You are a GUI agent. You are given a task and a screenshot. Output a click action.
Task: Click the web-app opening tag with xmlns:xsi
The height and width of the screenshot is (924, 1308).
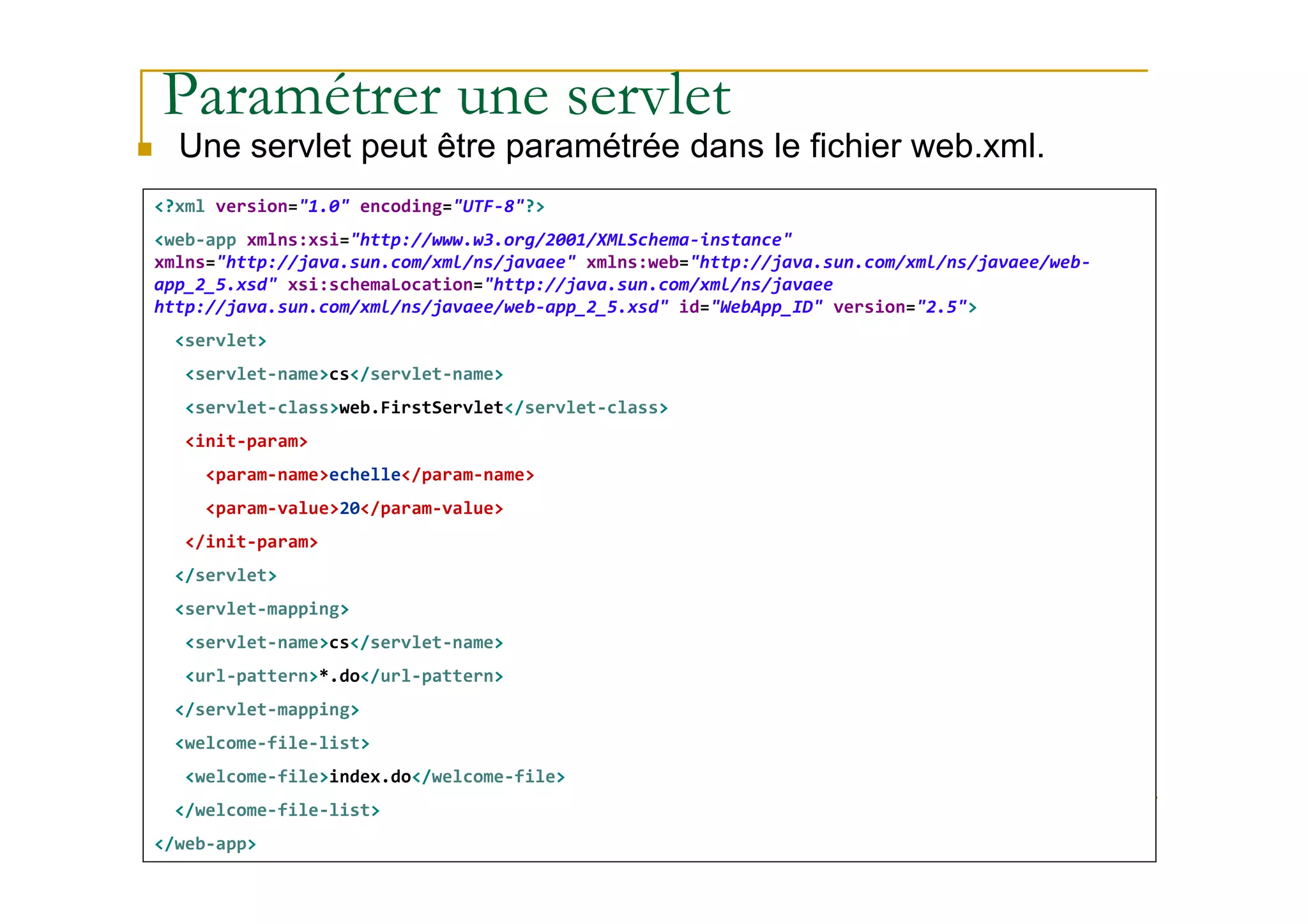pos(473,240)
